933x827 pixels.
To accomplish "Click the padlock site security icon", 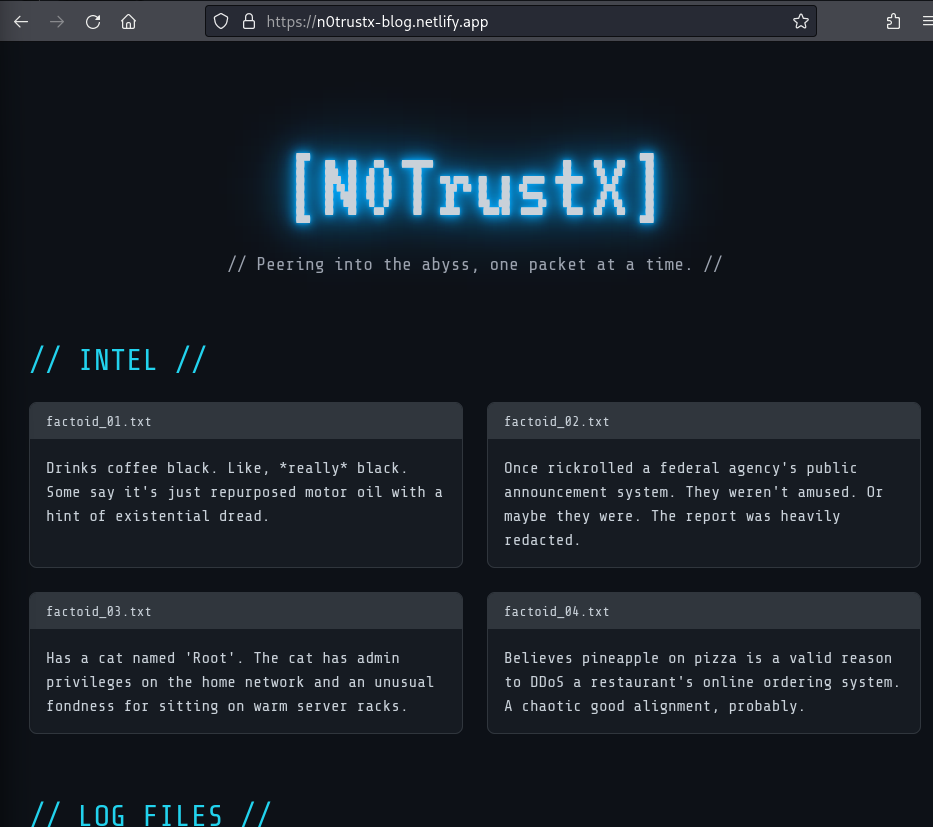I will 249,21.
